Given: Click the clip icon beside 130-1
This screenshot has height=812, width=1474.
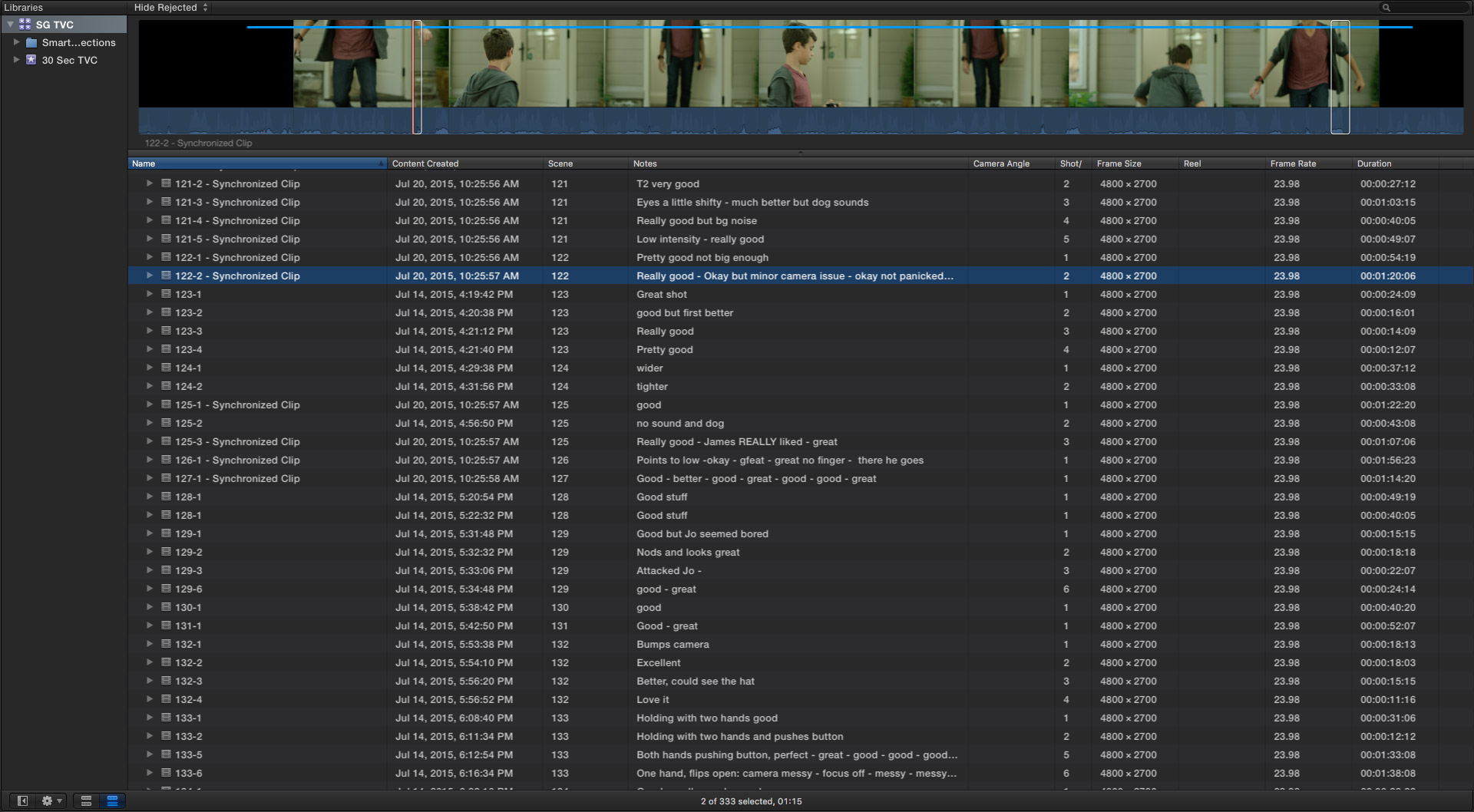Looking at the screenshot, I should (166, 607).
